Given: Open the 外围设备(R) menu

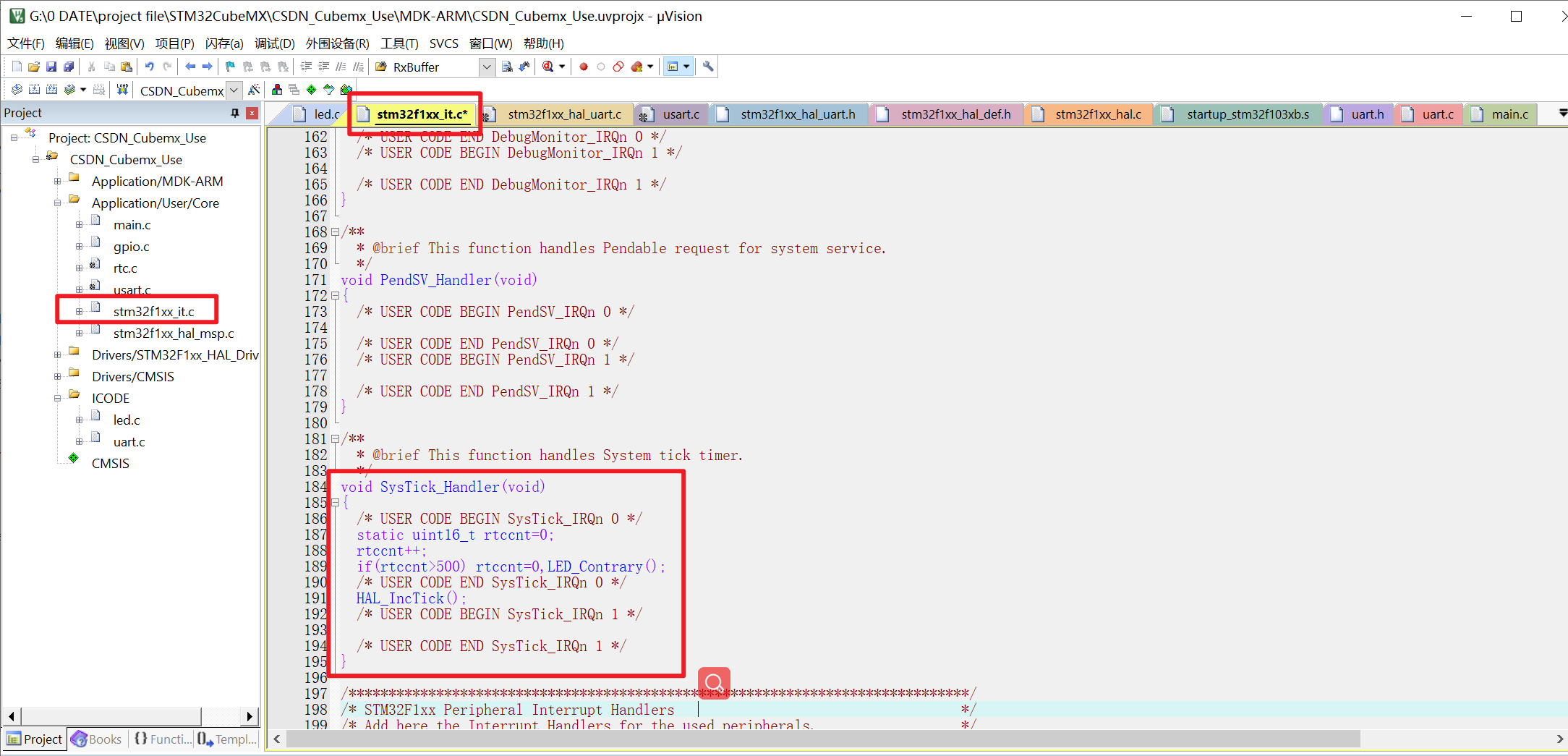Looking at the screenshot, I should 337,43.
